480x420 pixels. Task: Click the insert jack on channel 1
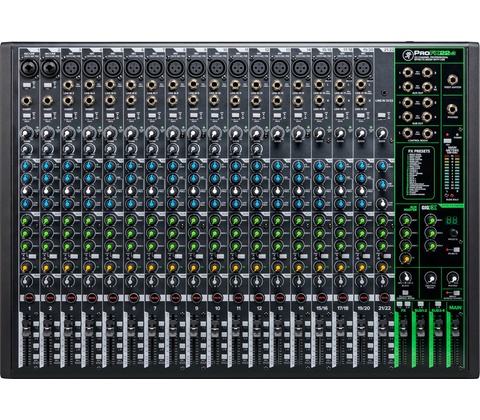click(27, 100)
